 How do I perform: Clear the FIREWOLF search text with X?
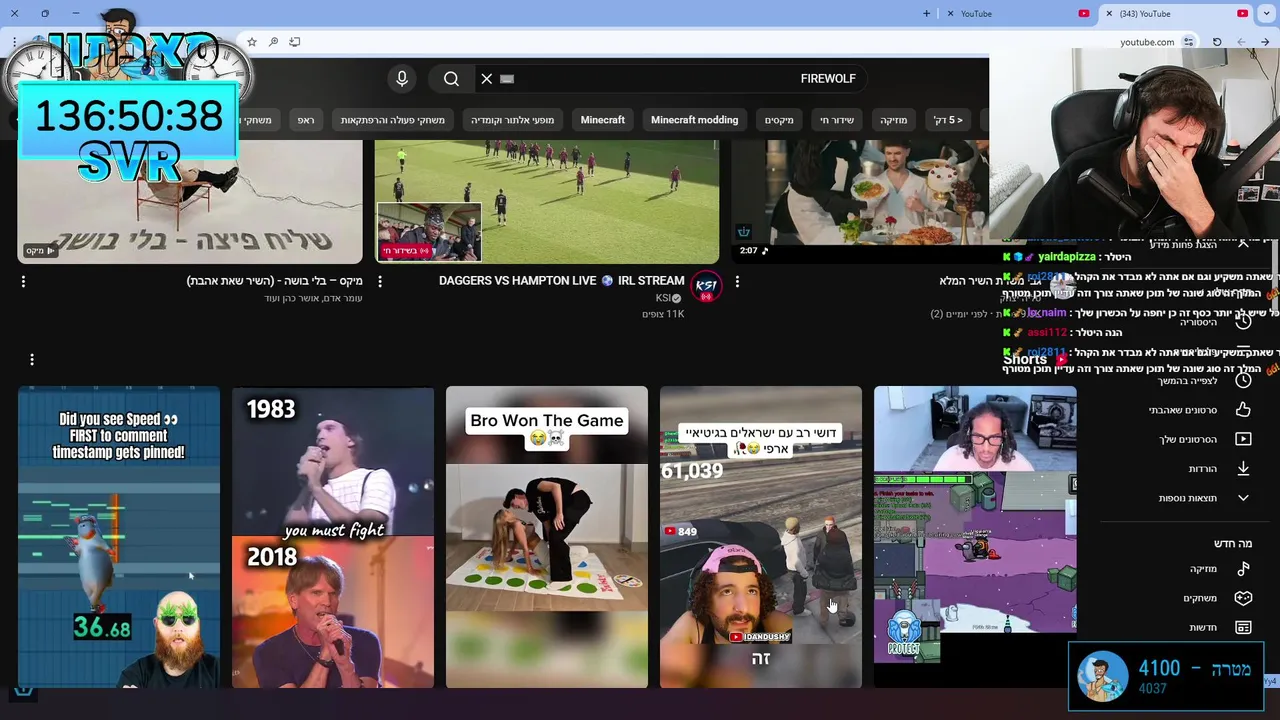pos(487,79)
